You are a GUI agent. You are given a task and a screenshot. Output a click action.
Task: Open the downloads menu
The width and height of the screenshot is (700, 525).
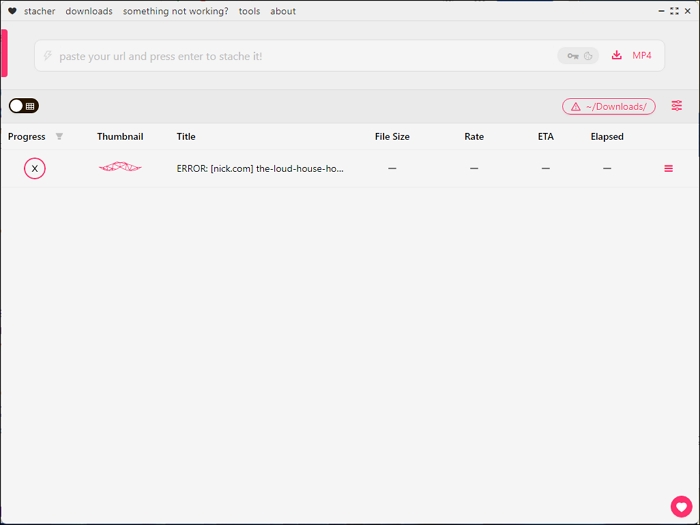coord(89,12)
